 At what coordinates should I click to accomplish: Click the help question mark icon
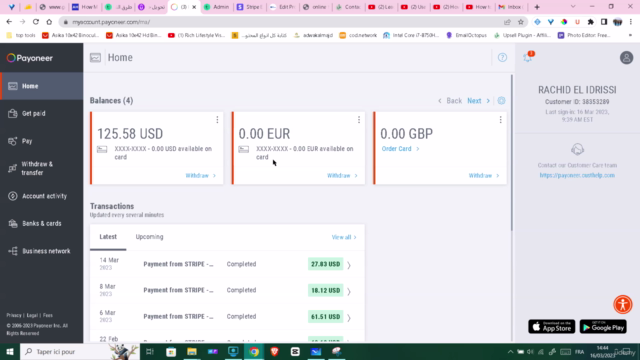[x=502, y=58]
